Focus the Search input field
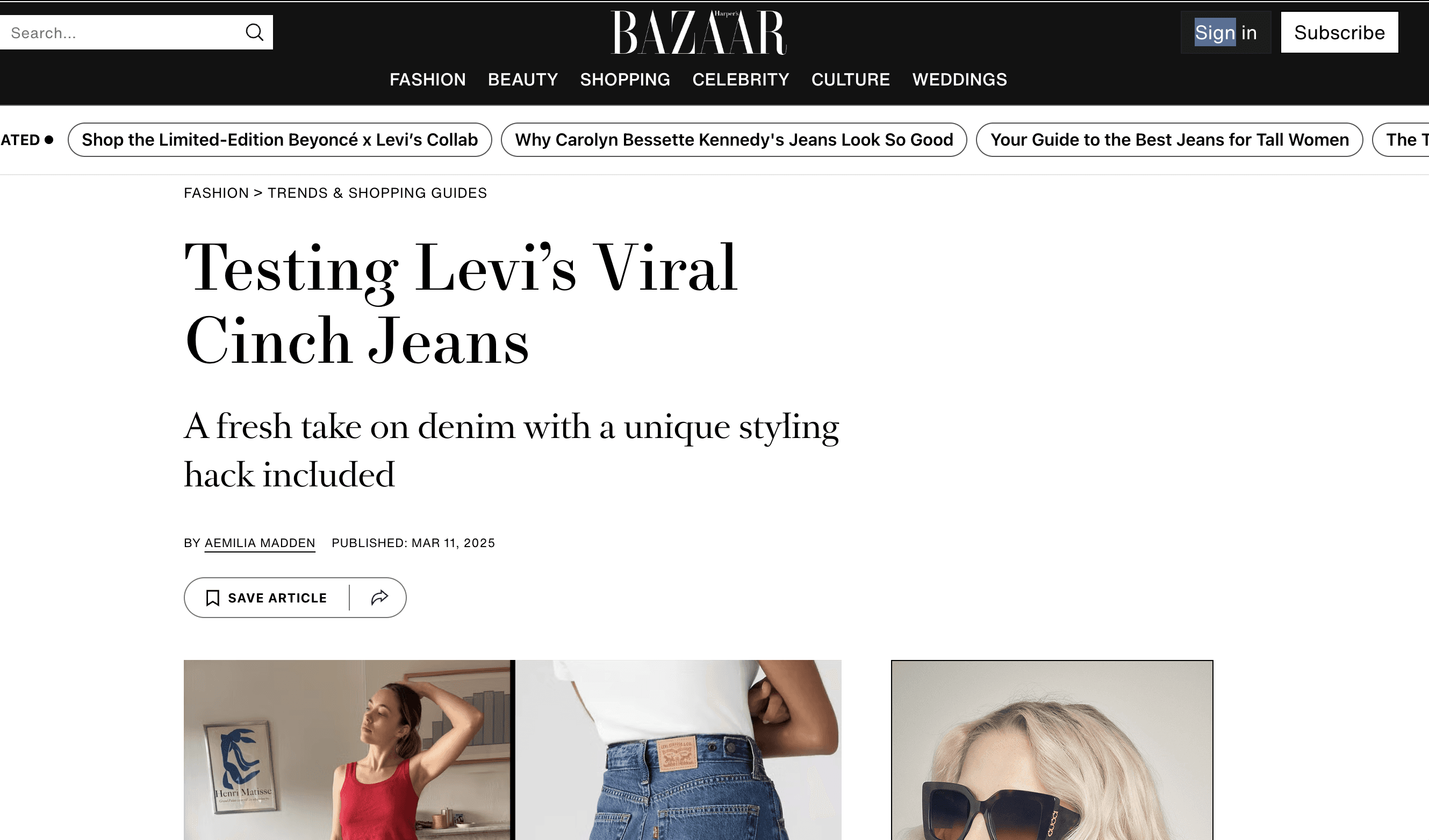Screen dimensions: 1429x840 (x=122, y=32)
